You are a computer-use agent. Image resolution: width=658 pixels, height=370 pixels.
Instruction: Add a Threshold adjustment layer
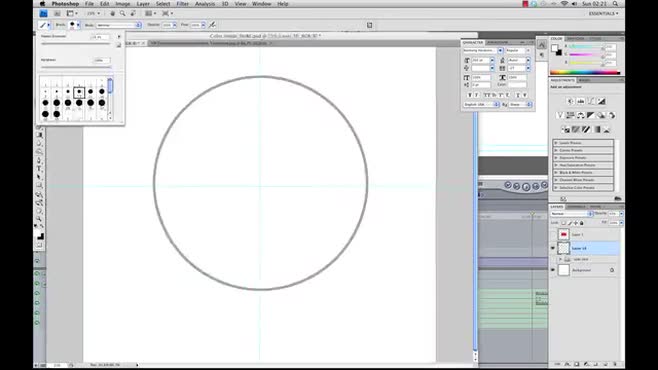coord(586,130)
